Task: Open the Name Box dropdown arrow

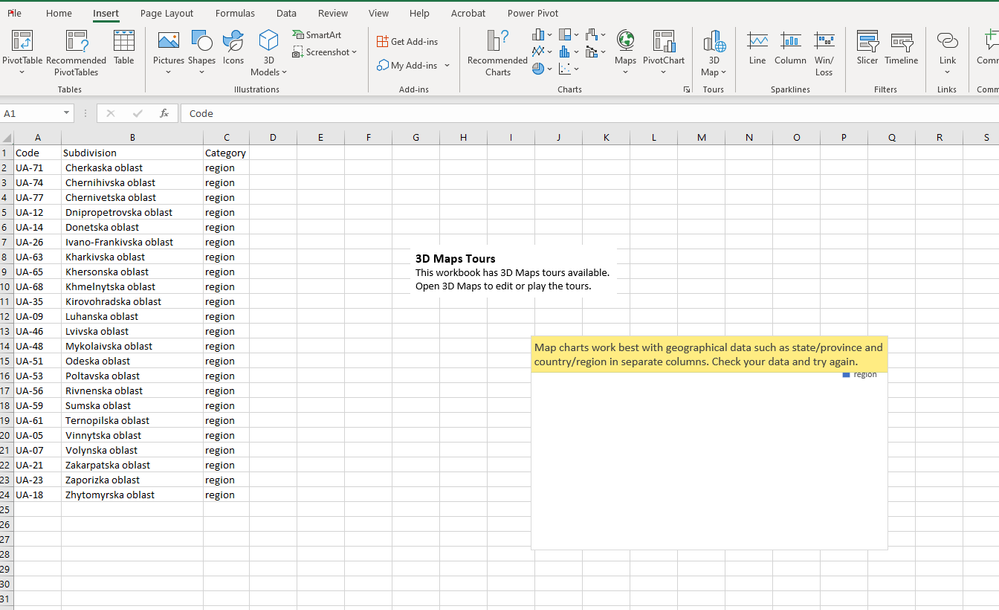Action: [67, 114]
